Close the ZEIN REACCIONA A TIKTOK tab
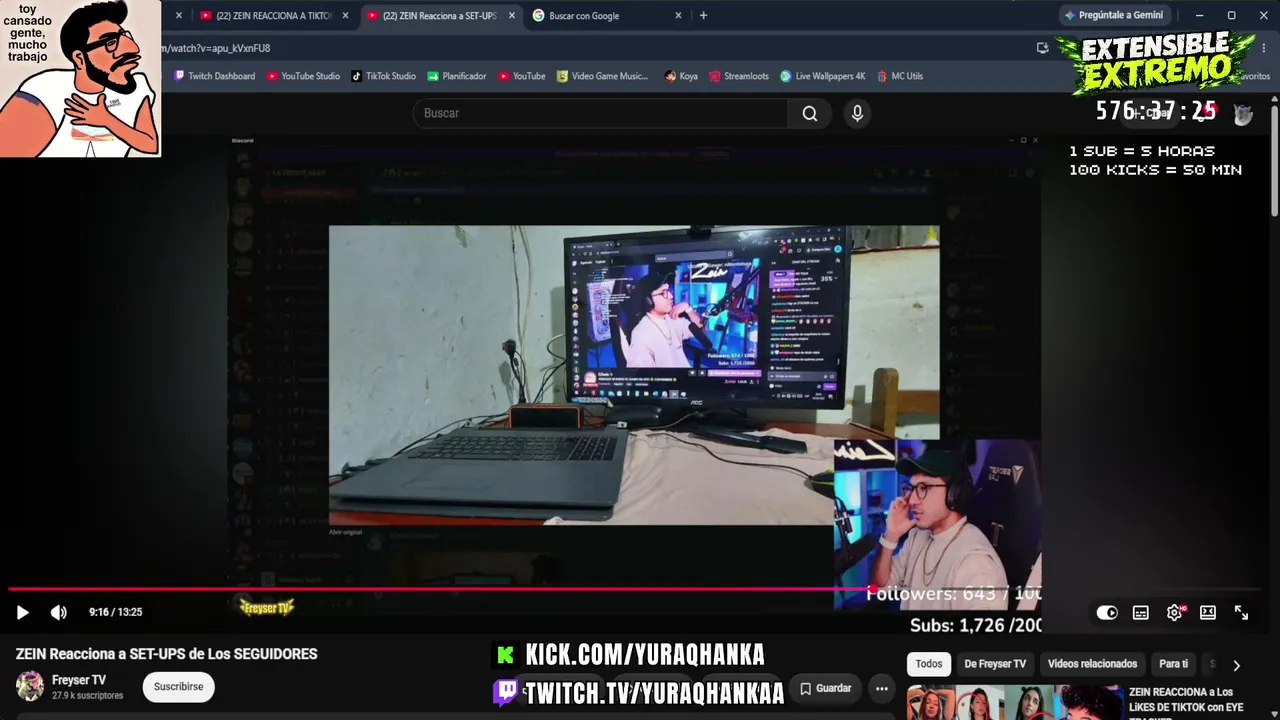The height and width of the screenshot is (720, 1280). pyautogui.click(x=346, y=16)
